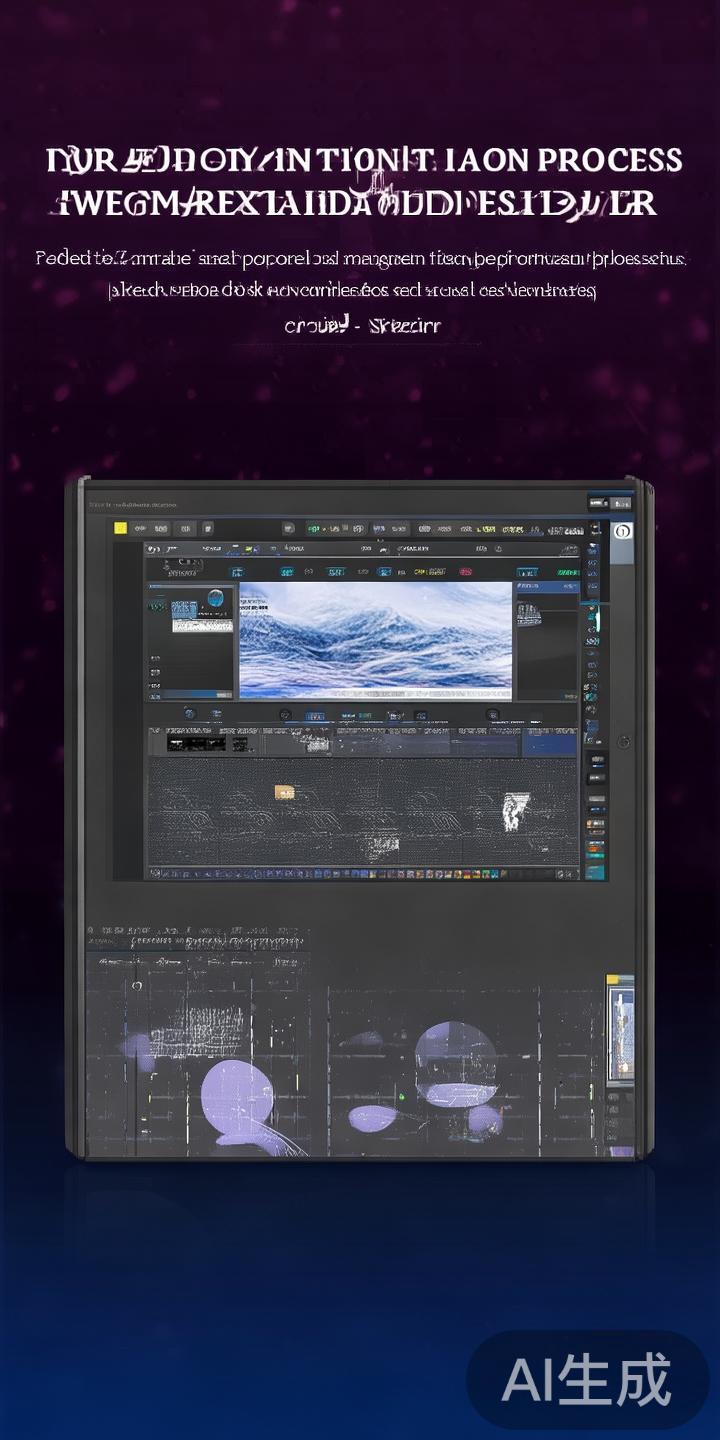Click the white text block in the left panel

[202, 625]
